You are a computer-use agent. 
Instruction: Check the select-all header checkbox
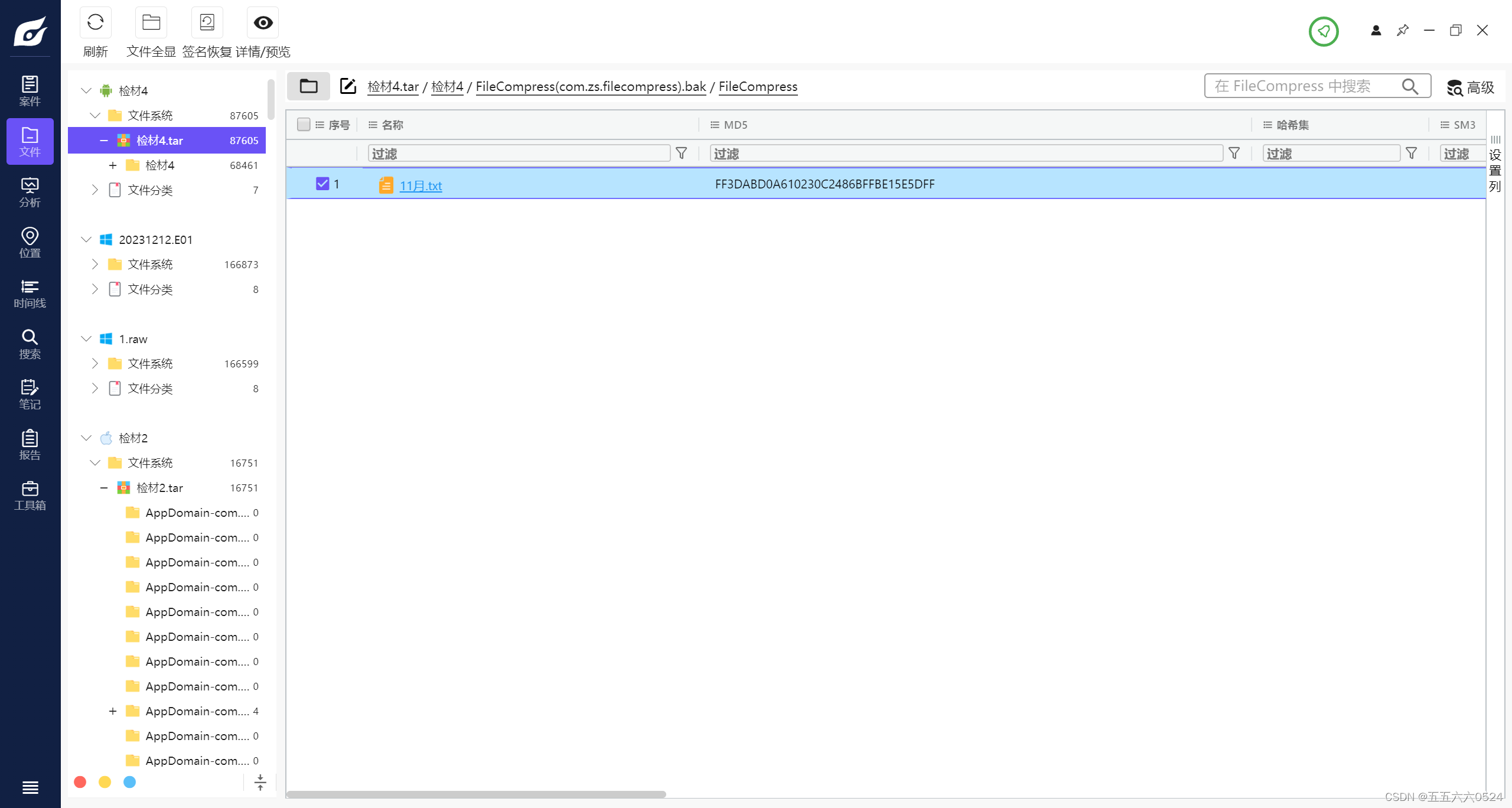pos(304,125)
